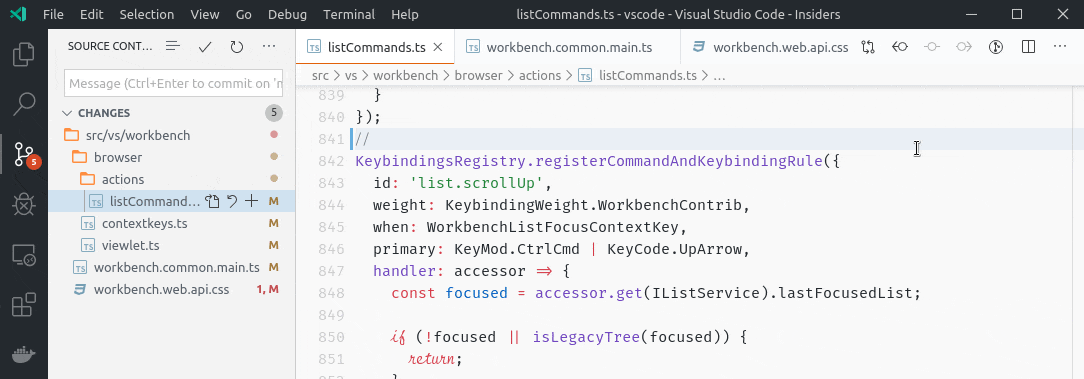The width and height of the screenshot is (1084, 379).
Task: Click the circular branch icon in editor toolbar
Action: [996, 47]
